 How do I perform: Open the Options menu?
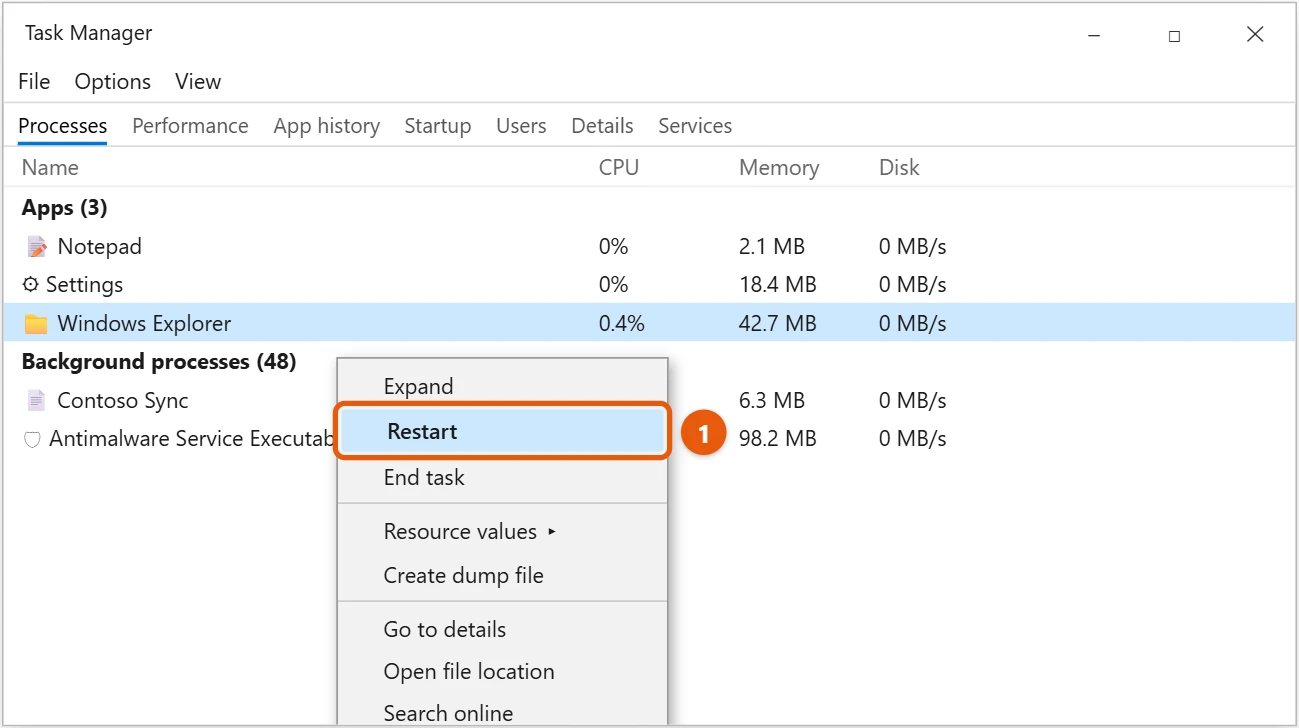coord(113,82)
